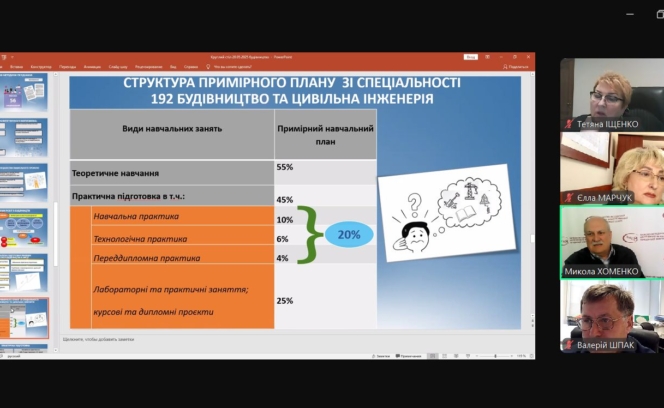The height and width of the screenshot is (408, 664).
Task: Click the fit slide to window icon
Action: (531, 355)
